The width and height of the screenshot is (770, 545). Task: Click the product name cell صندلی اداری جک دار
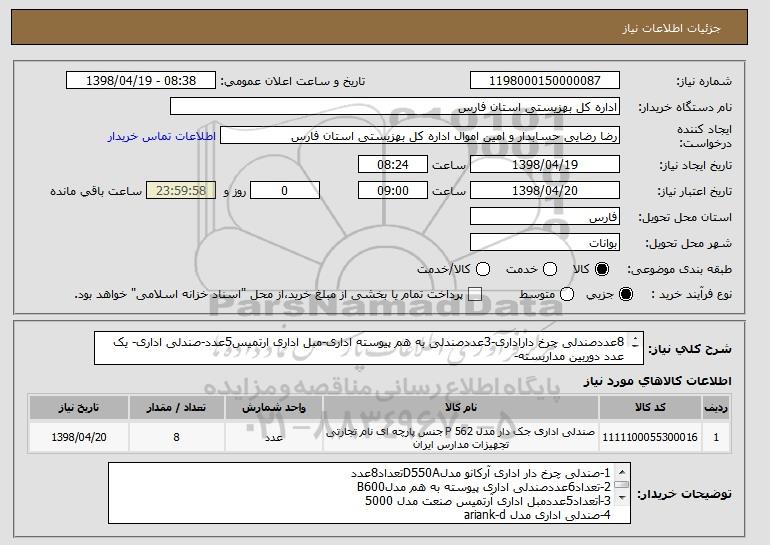coord(461,438)
